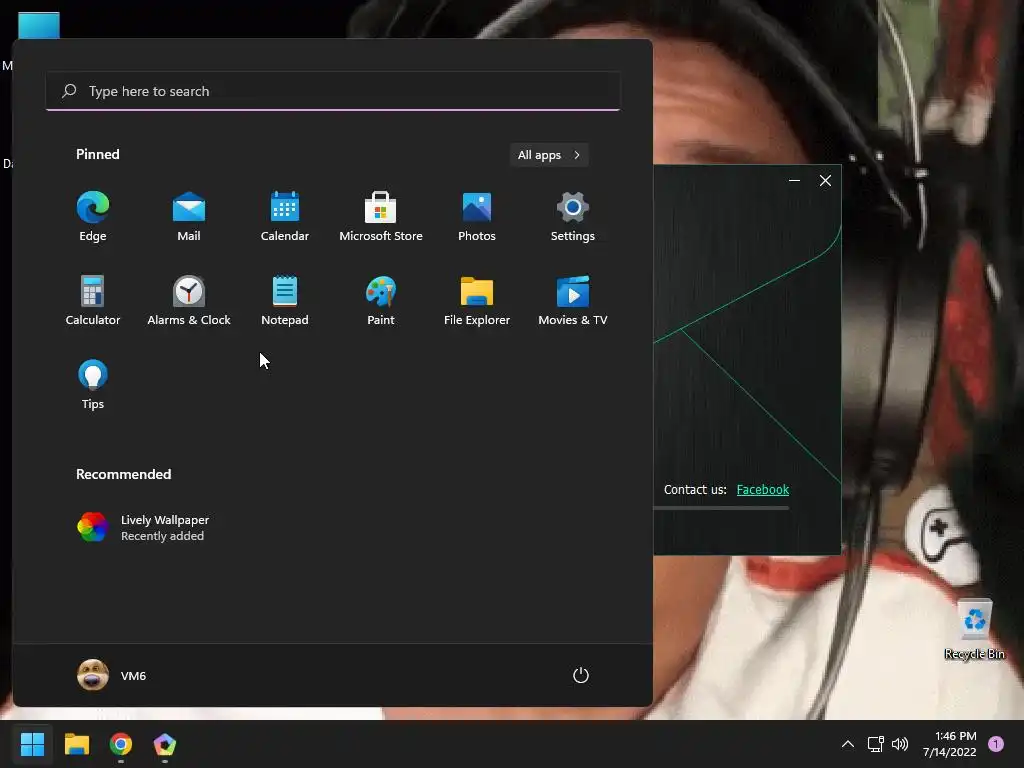
Task: Open Settings from pinned apps
Action: click(573, 217)
